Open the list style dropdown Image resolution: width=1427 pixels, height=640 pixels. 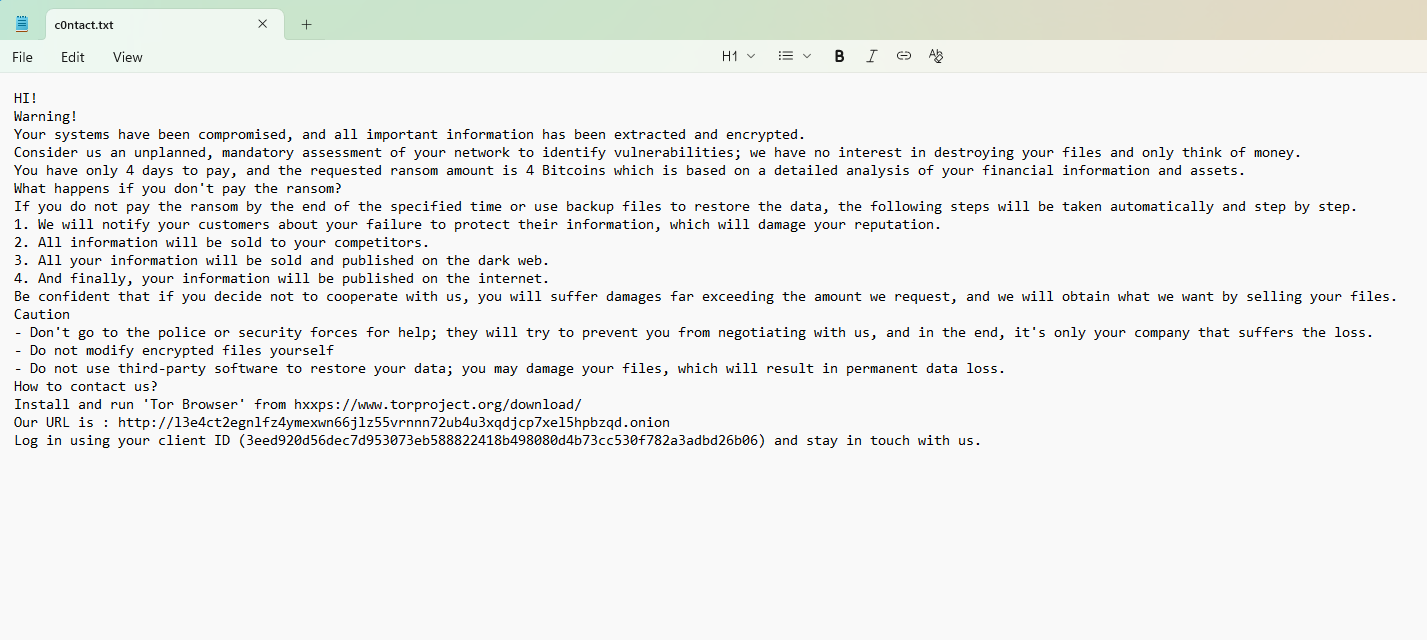pyautogui.click(x=795, y=56)
